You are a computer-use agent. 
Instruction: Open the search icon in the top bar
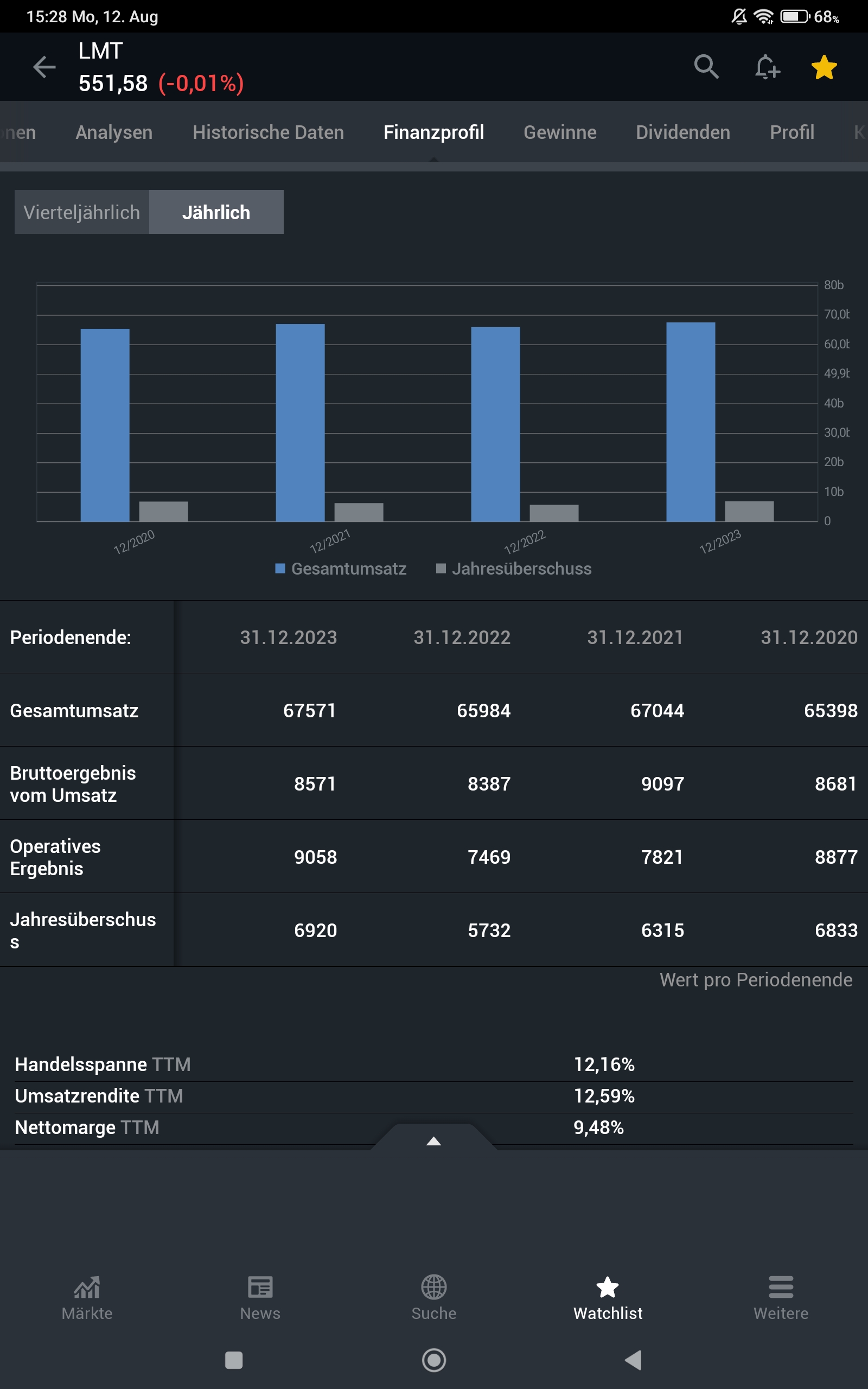[707, 67]
